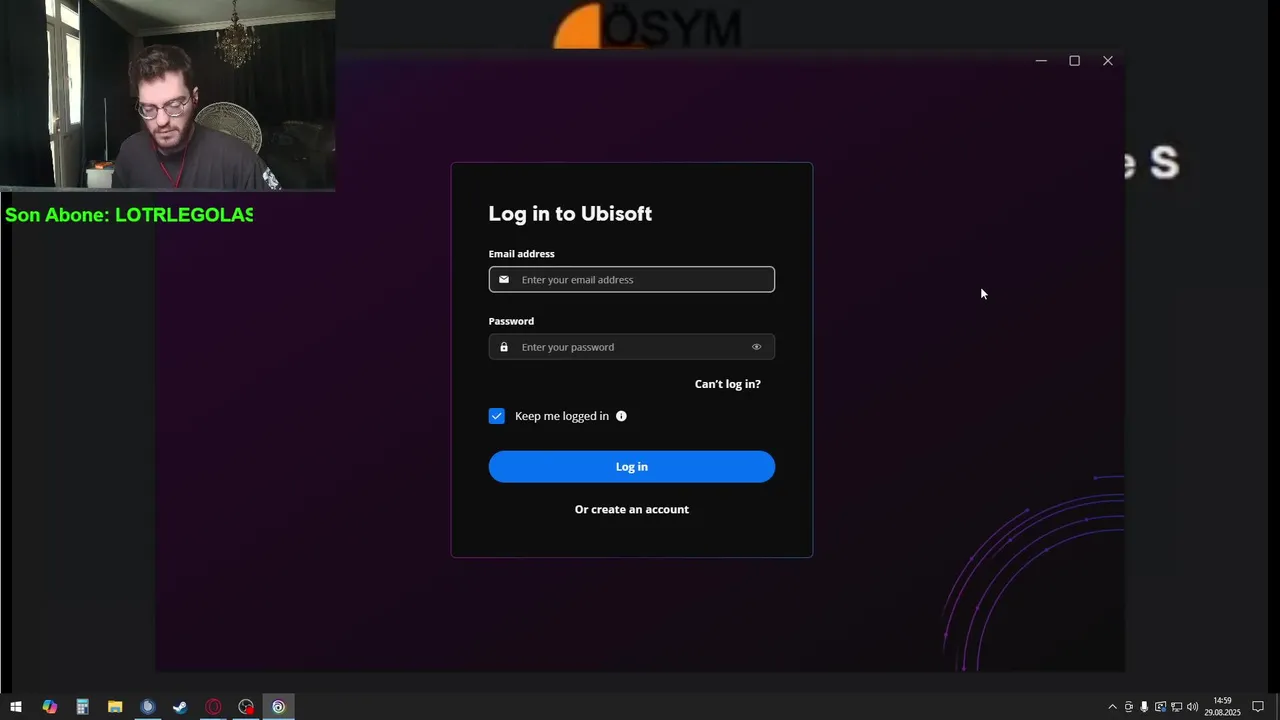Expand the hidden system tray icons

(x=1112, y=707)
